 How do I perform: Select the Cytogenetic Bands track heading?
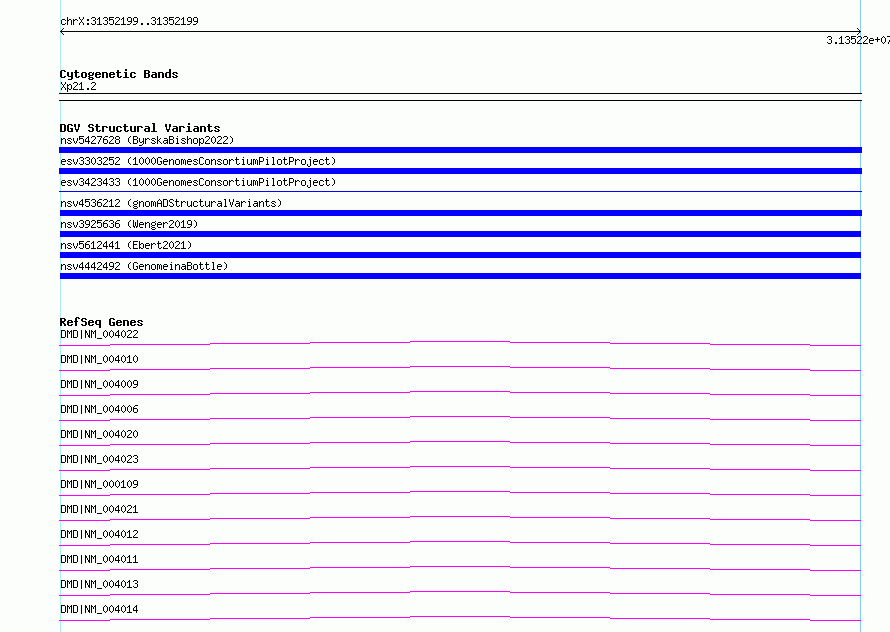[x=119, y=74]
